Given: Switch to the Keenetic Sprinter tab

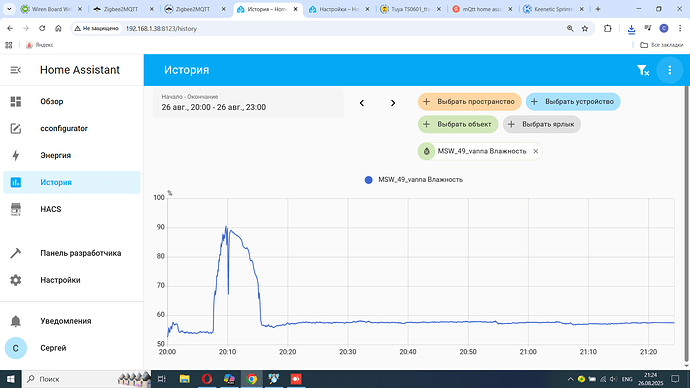Looking at the screenshot, I should (x=554, y=9).
